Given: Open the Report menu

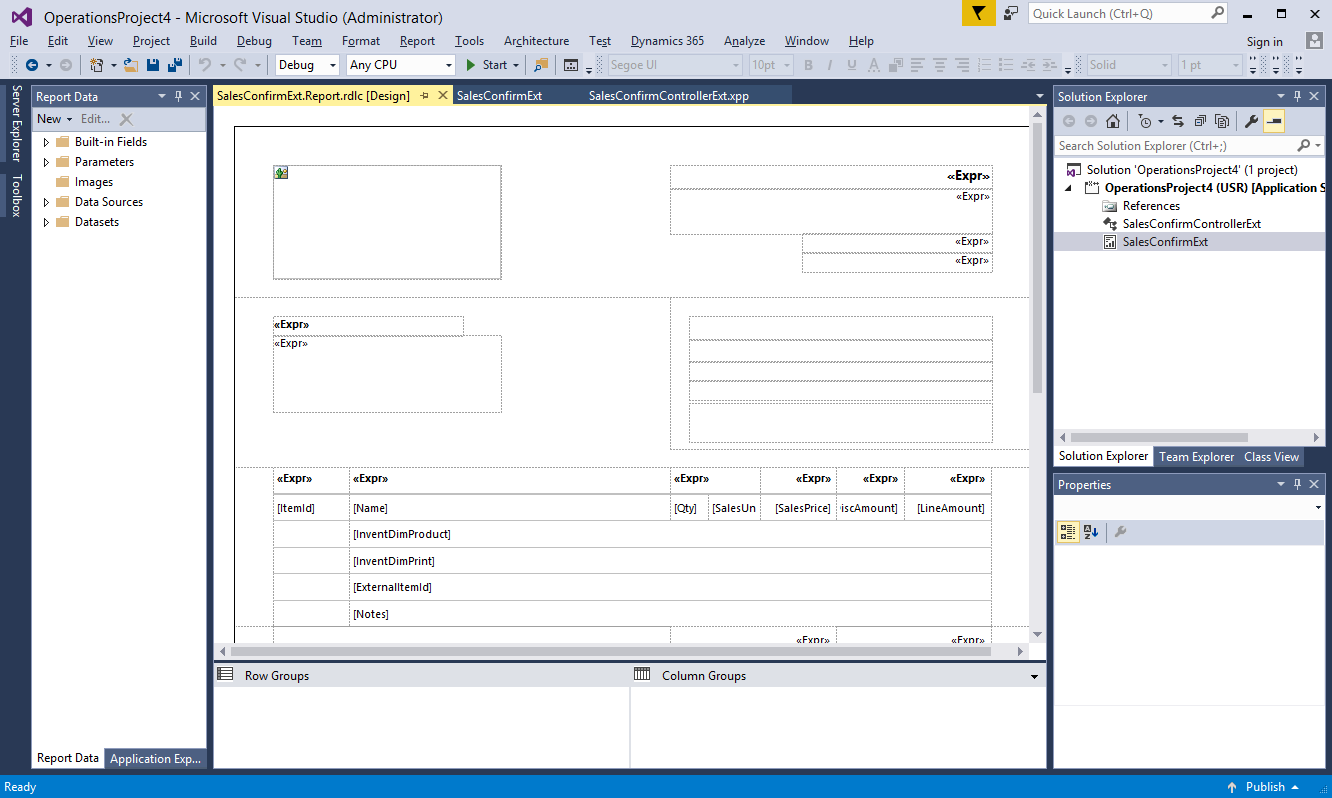Looking at the screenshot, I should point(417,41).
